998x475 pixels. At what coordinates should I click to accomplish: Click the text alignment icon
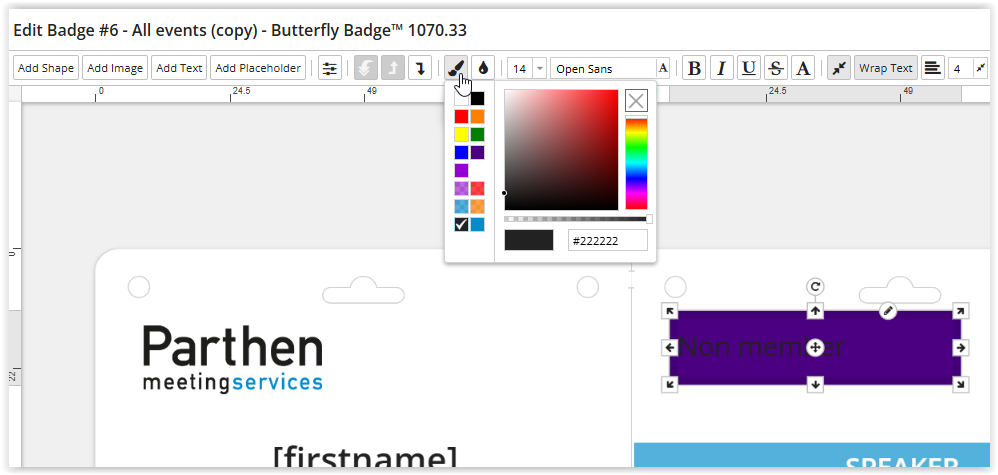(x=932, y=68)
